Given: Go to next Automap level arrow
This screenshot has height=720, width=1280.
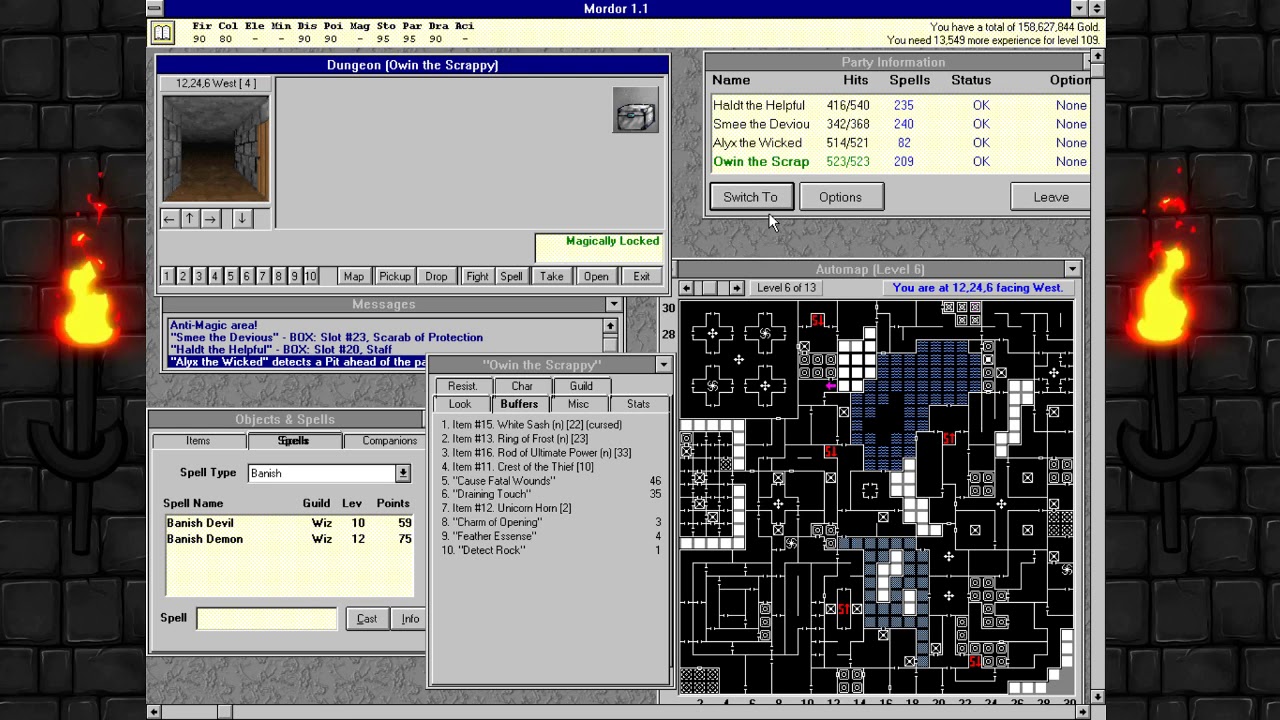Looking at the screenshot, I should [737, 288].
